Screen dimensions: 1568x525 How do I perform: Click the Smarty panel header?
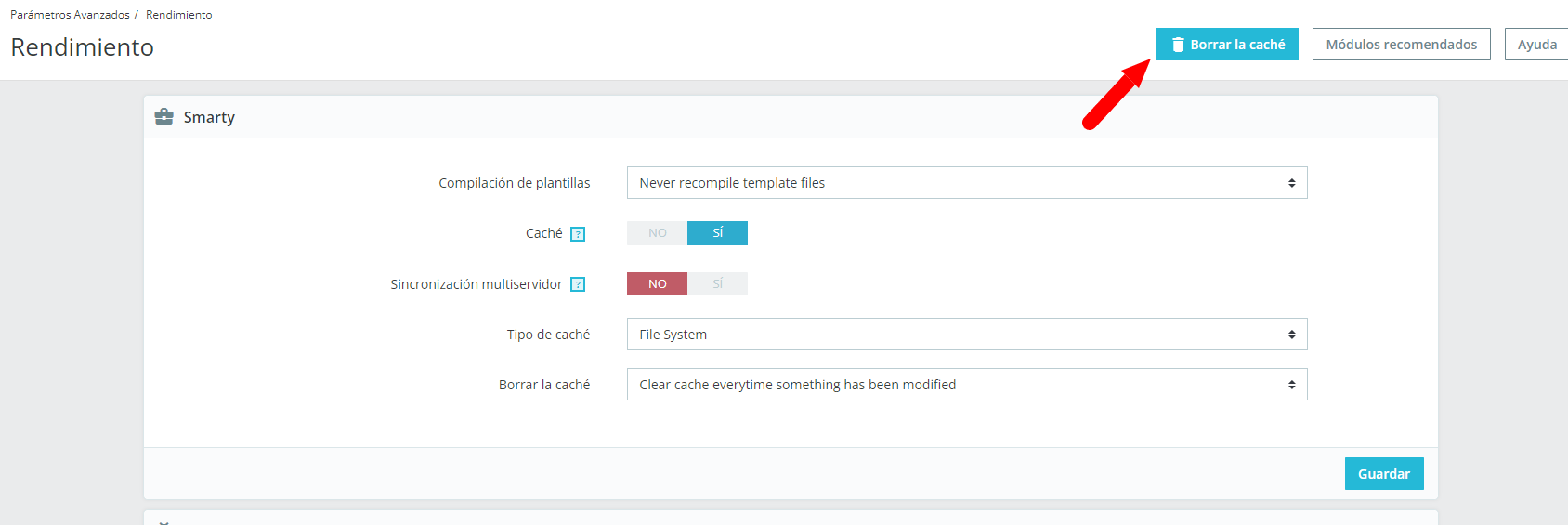[x=791, y=117]
